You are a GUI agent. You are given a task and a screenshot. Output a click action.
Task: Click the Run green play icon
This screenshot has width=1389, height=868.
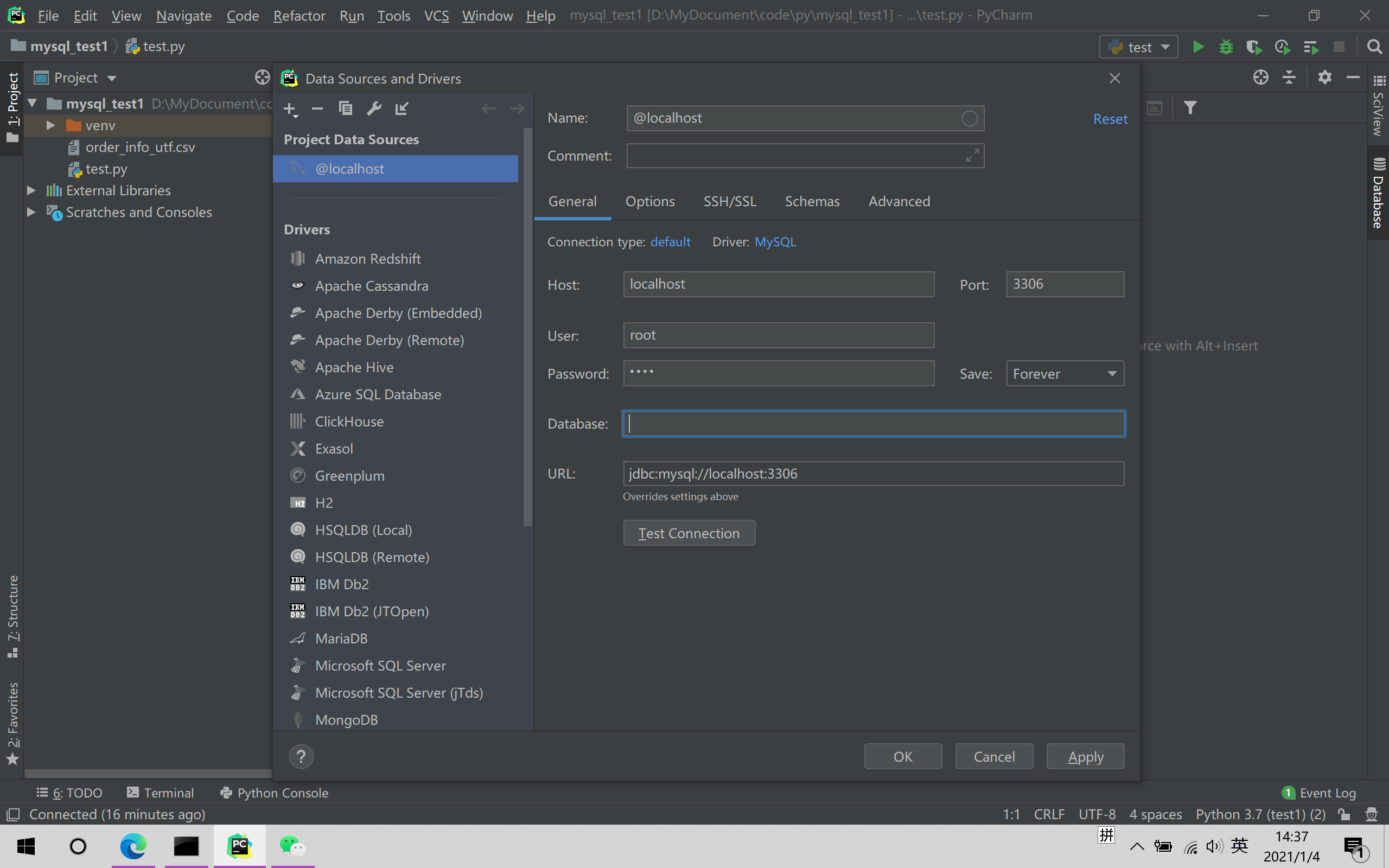(x=1198, y=47)
